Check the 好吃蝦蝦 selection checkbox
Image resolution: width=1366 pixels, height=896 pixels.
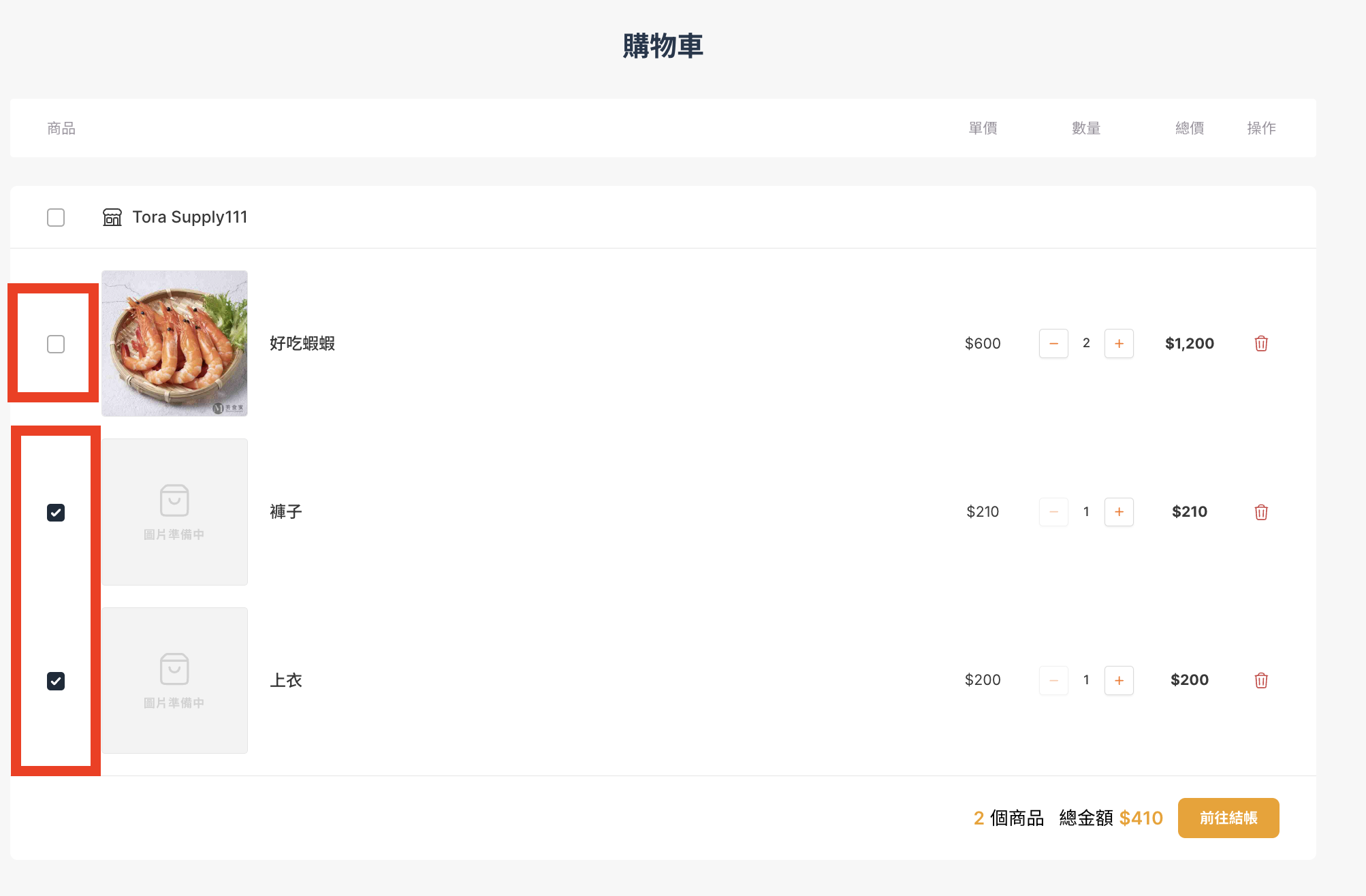(x=56, y=344)
